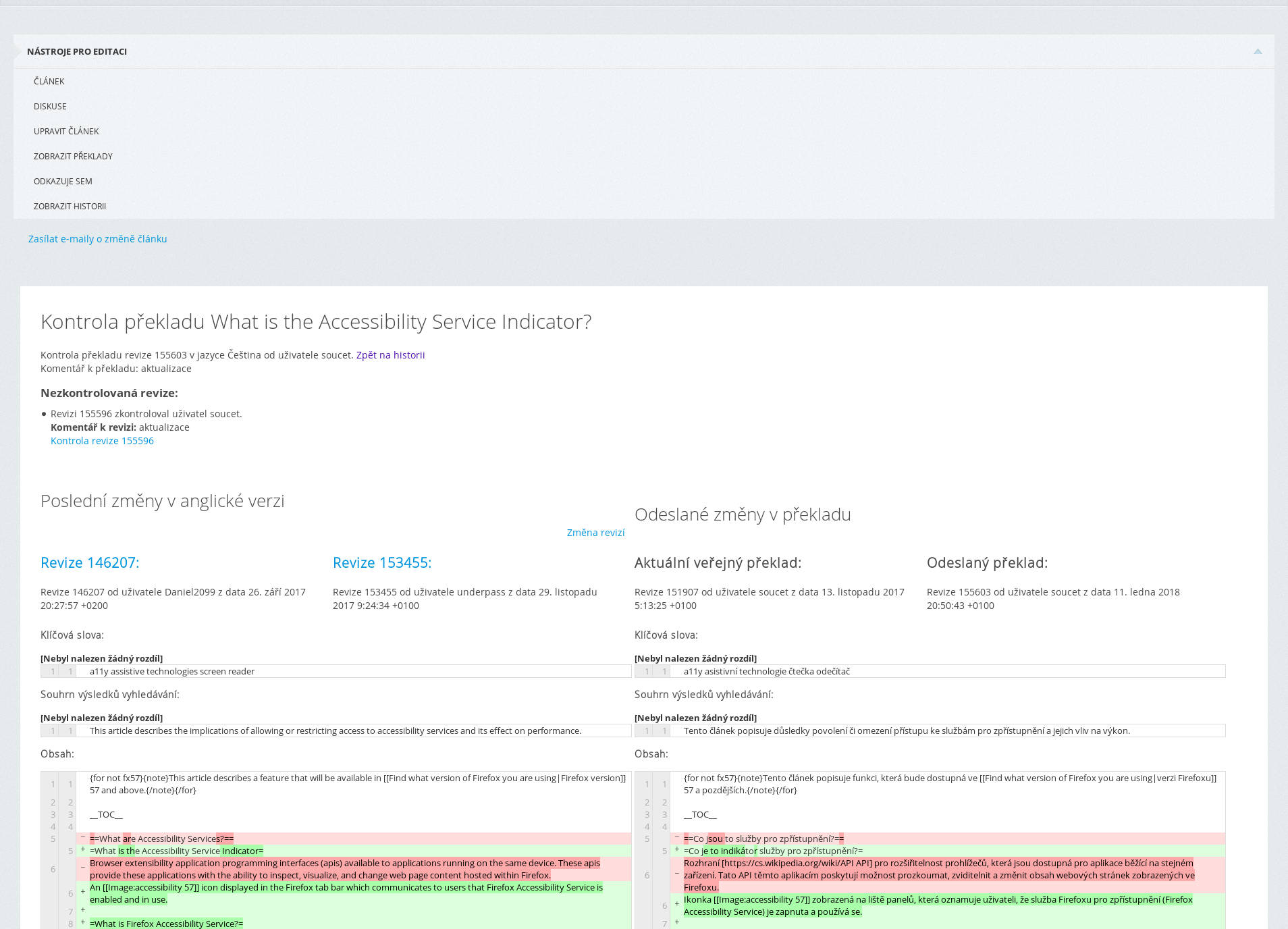Open Zobrazit překlady menu entry
1288x929 pixels.
click(73, 157)
